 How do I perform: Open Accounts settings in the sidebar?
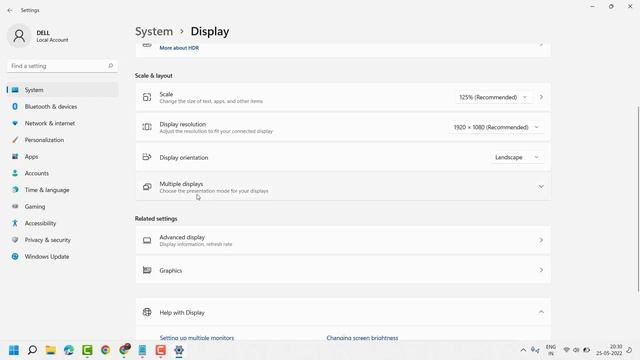pyautogui.click(x=62, y=173)
